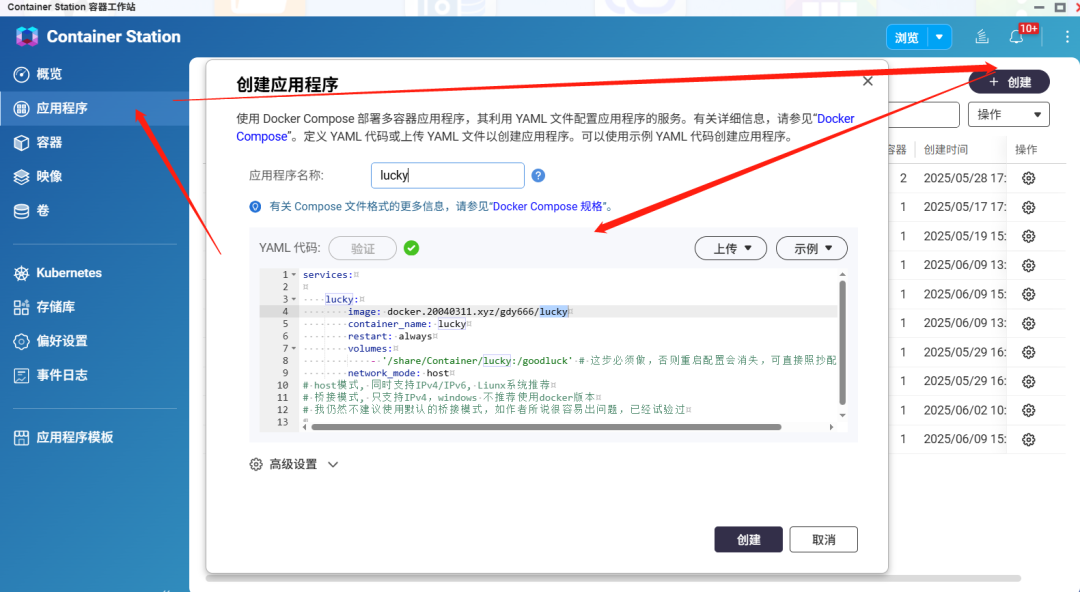Collapse the volumes fold arrow on line 7
This screenshot has height=592, width=1080.
pos(294,349)
